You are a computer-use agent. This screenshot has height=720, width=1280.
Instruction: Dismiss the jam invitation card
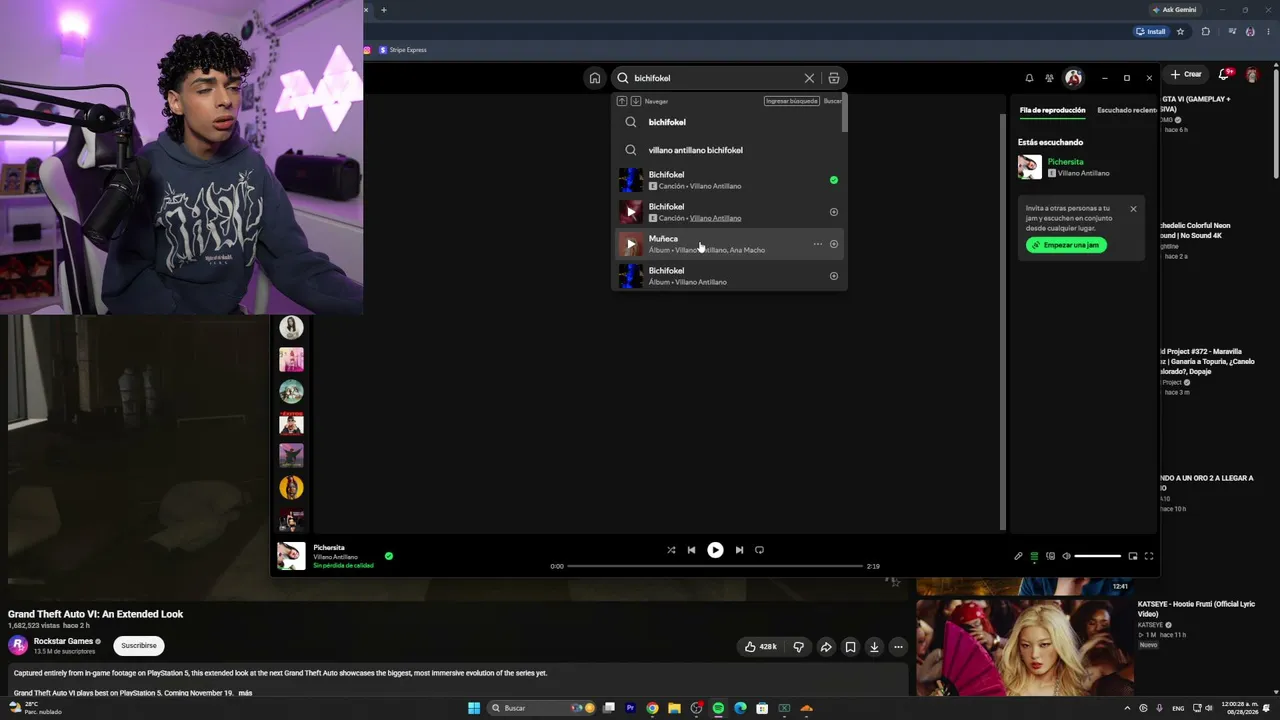(x=1133, y=209)
